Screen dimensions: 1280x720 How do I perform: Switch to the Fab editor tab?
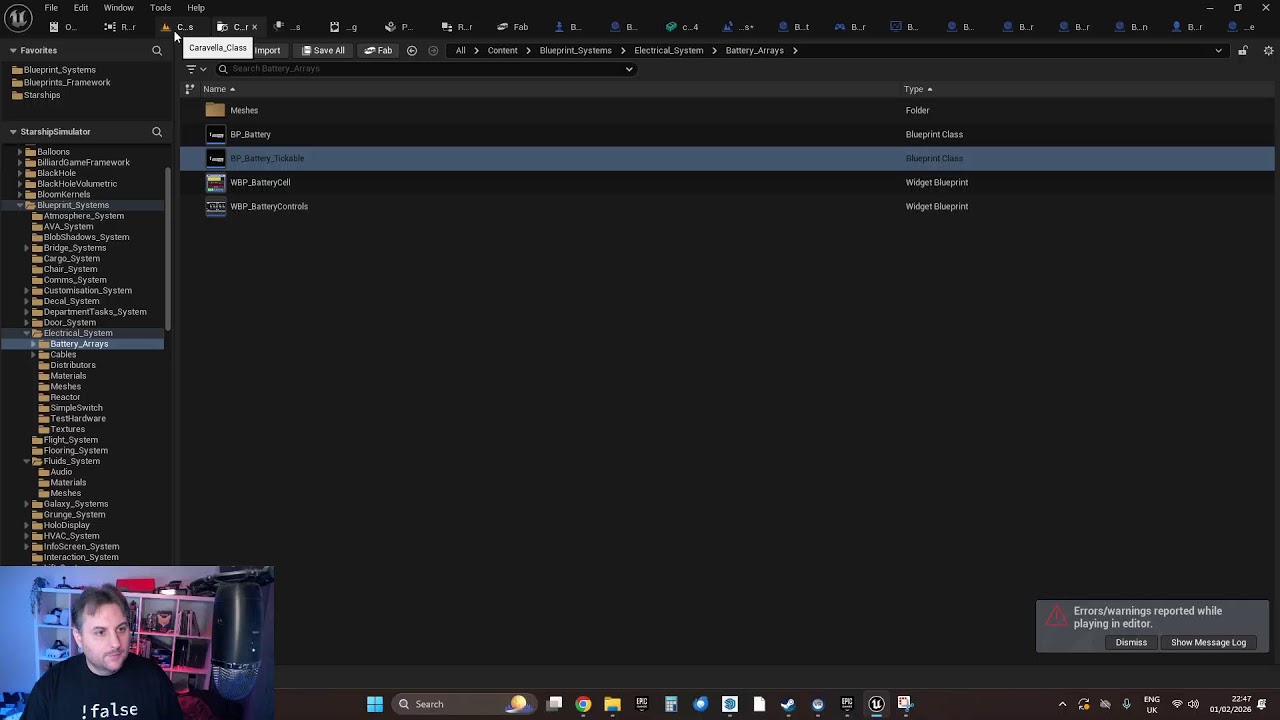pos(513,27)
